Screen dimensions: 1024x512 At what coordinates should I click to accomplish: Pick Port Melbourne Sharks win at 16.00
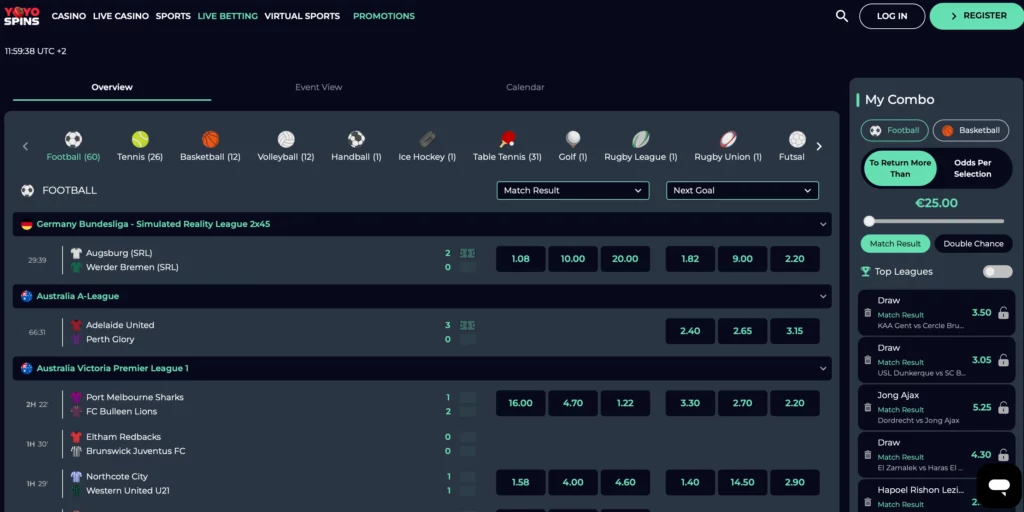pyautogui.click(x=520, y=404)
